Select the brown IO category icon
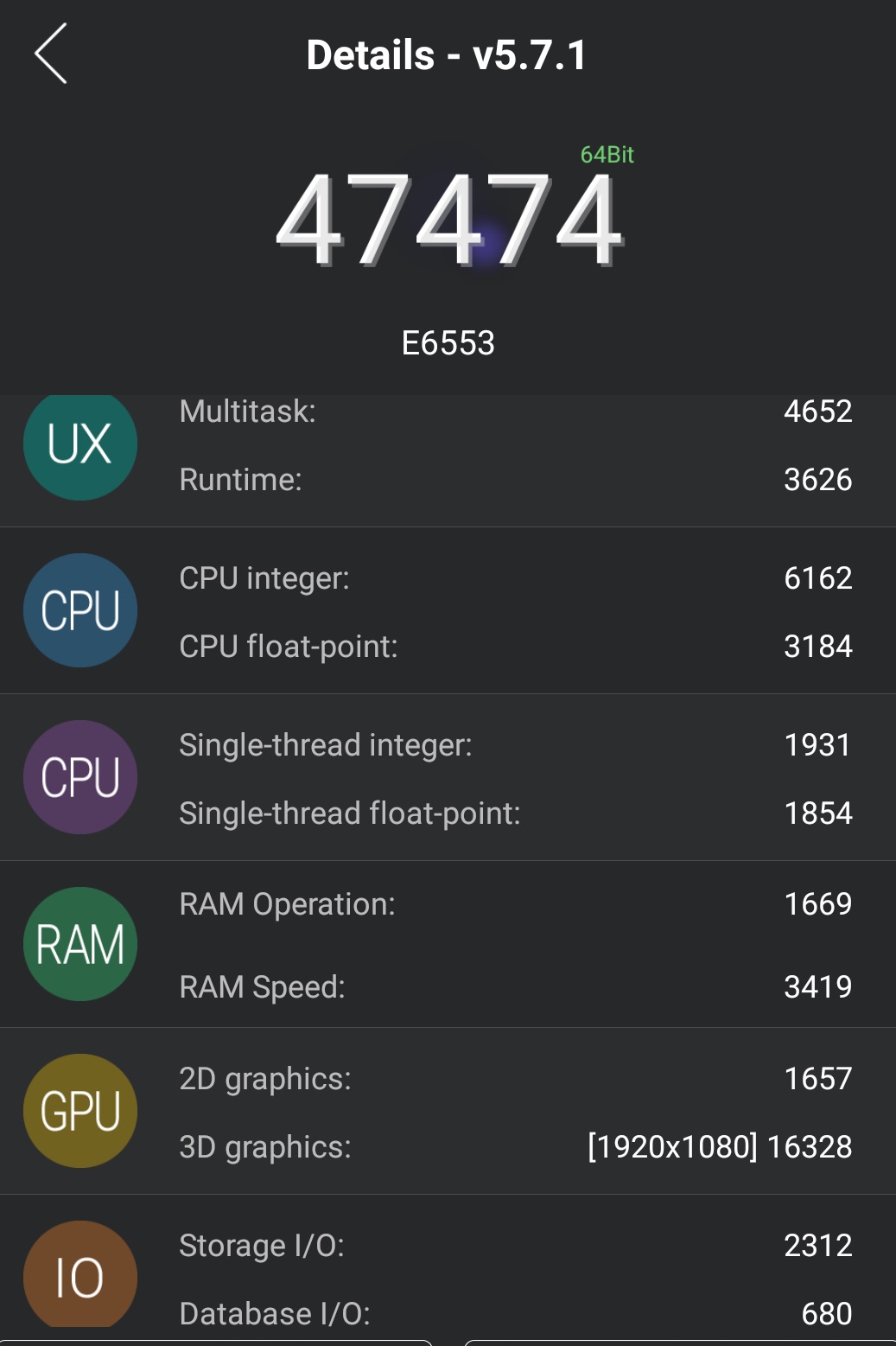Screen dimensions: 896x1346 point(80,1275)
